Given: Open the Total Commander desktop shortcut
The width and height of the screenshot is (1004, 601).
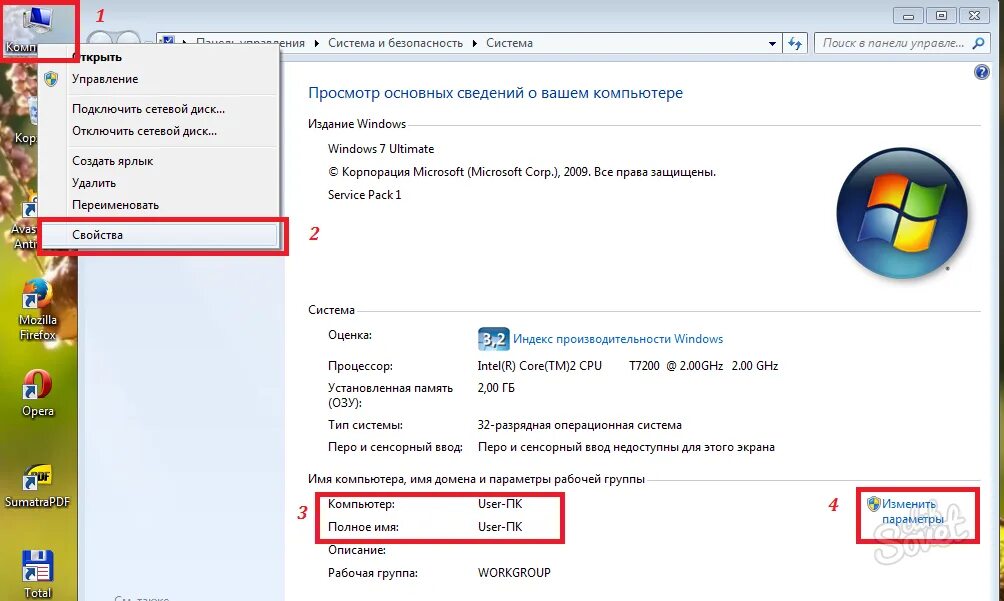Looking at the screenshot, I should coord(37,574).
